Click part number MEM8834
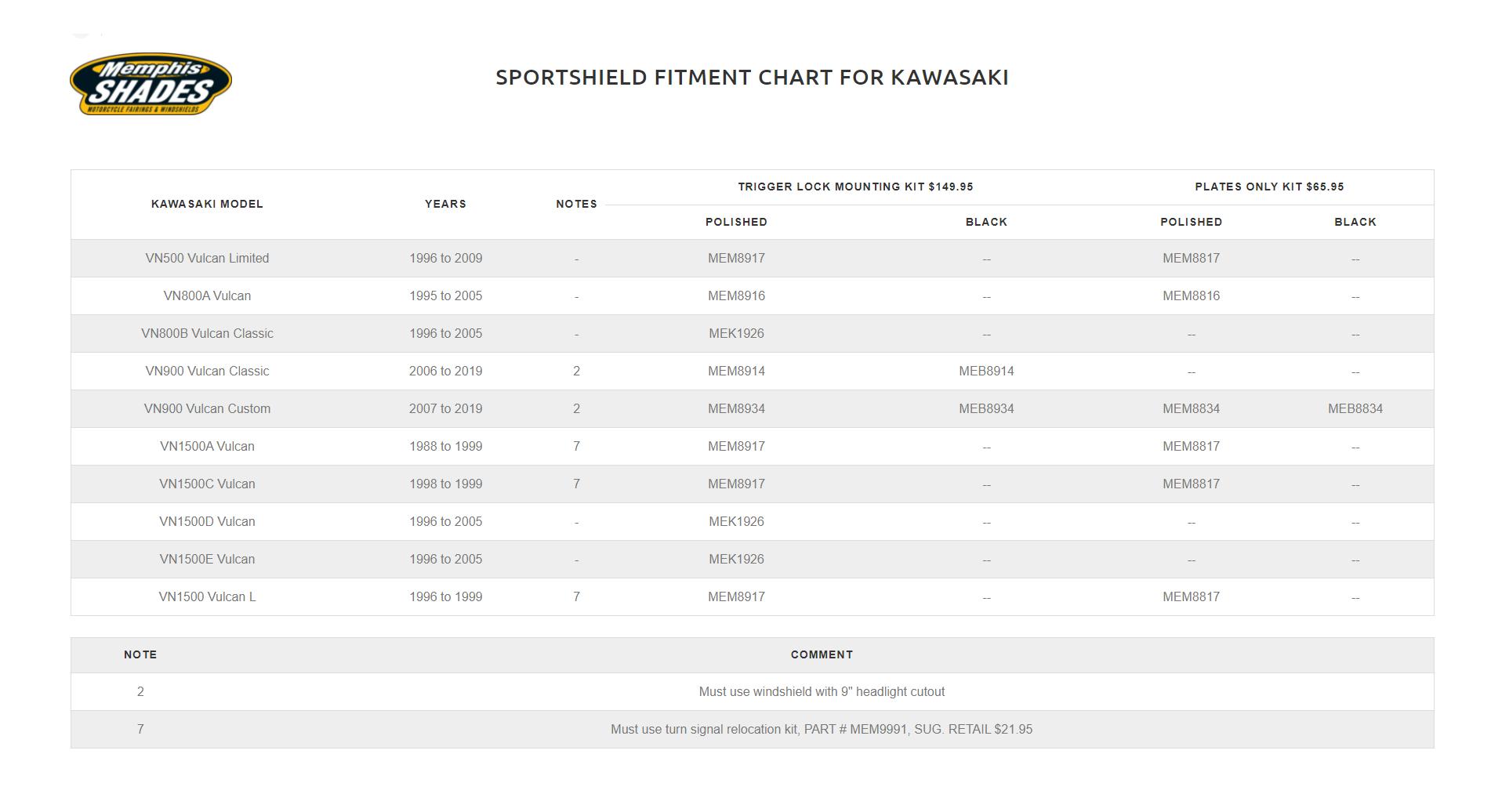Viewport: 1491px width, 812px height. point(1191,409)
